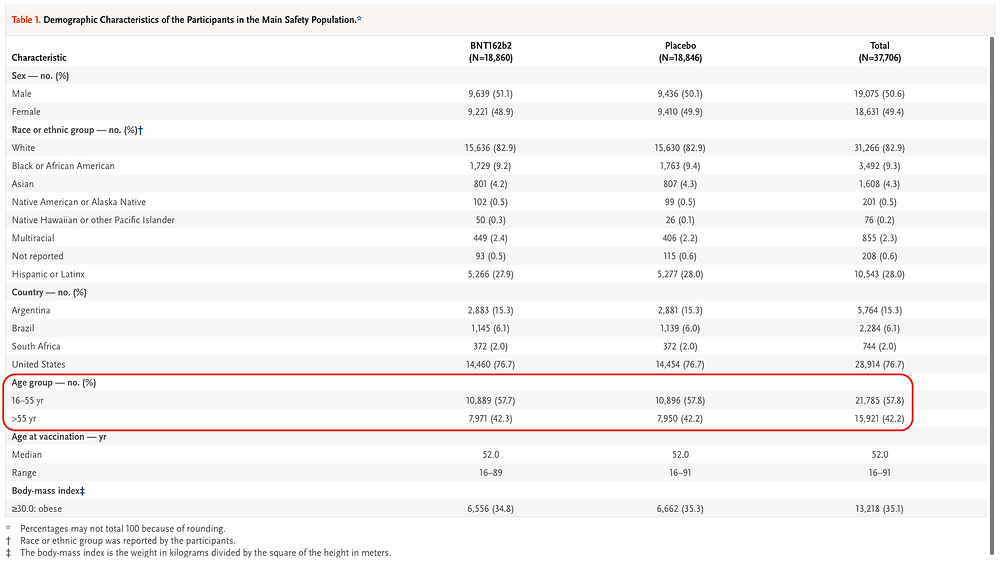Click the obese BMI row label
This screenshot has height=575, width=1000.
click(36, 509)
